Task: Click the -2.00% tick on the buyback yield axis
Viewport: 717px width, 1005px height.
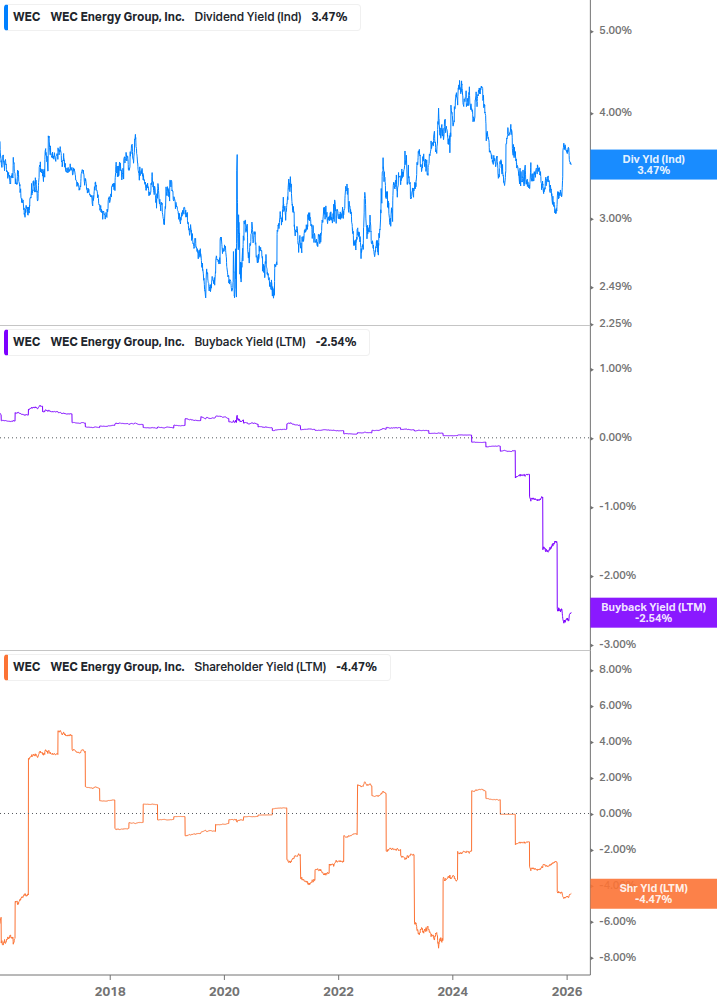Action: (618, 576)
